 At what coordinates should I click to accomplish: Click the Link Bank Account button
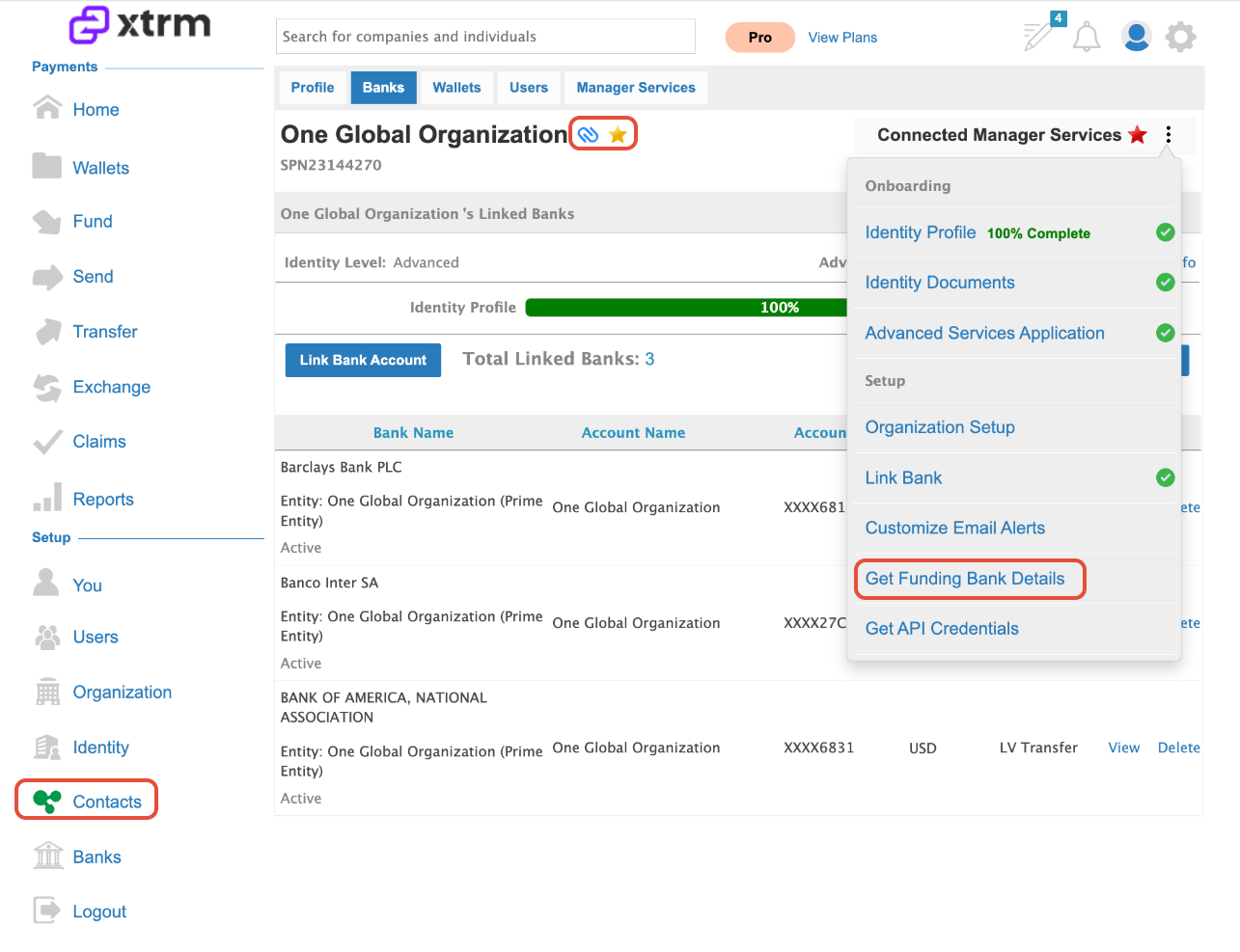363,360
